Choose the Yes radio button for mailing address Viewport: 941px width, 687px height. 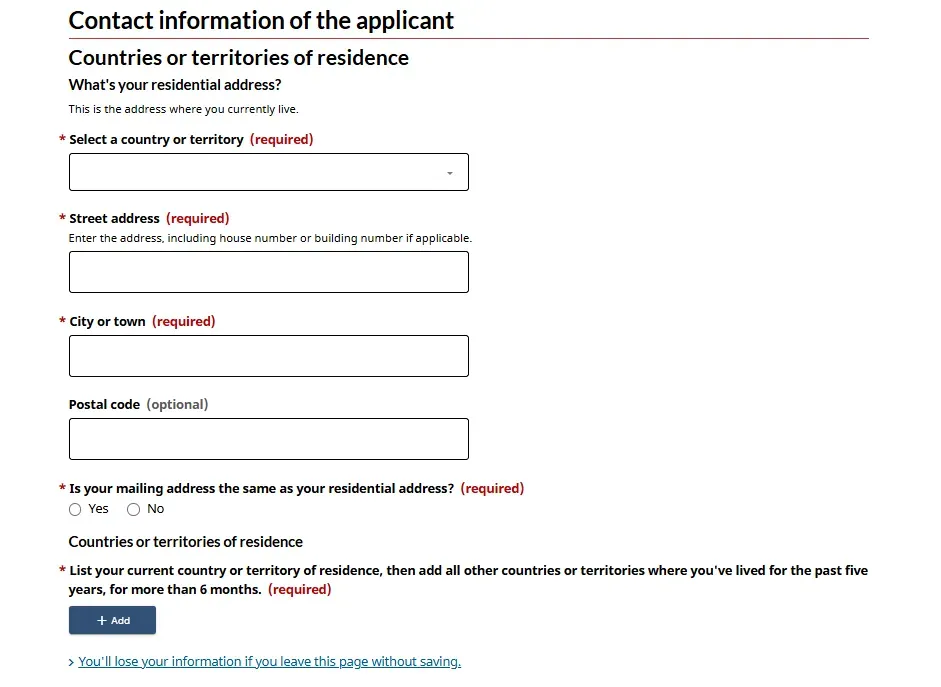[75, 510]
